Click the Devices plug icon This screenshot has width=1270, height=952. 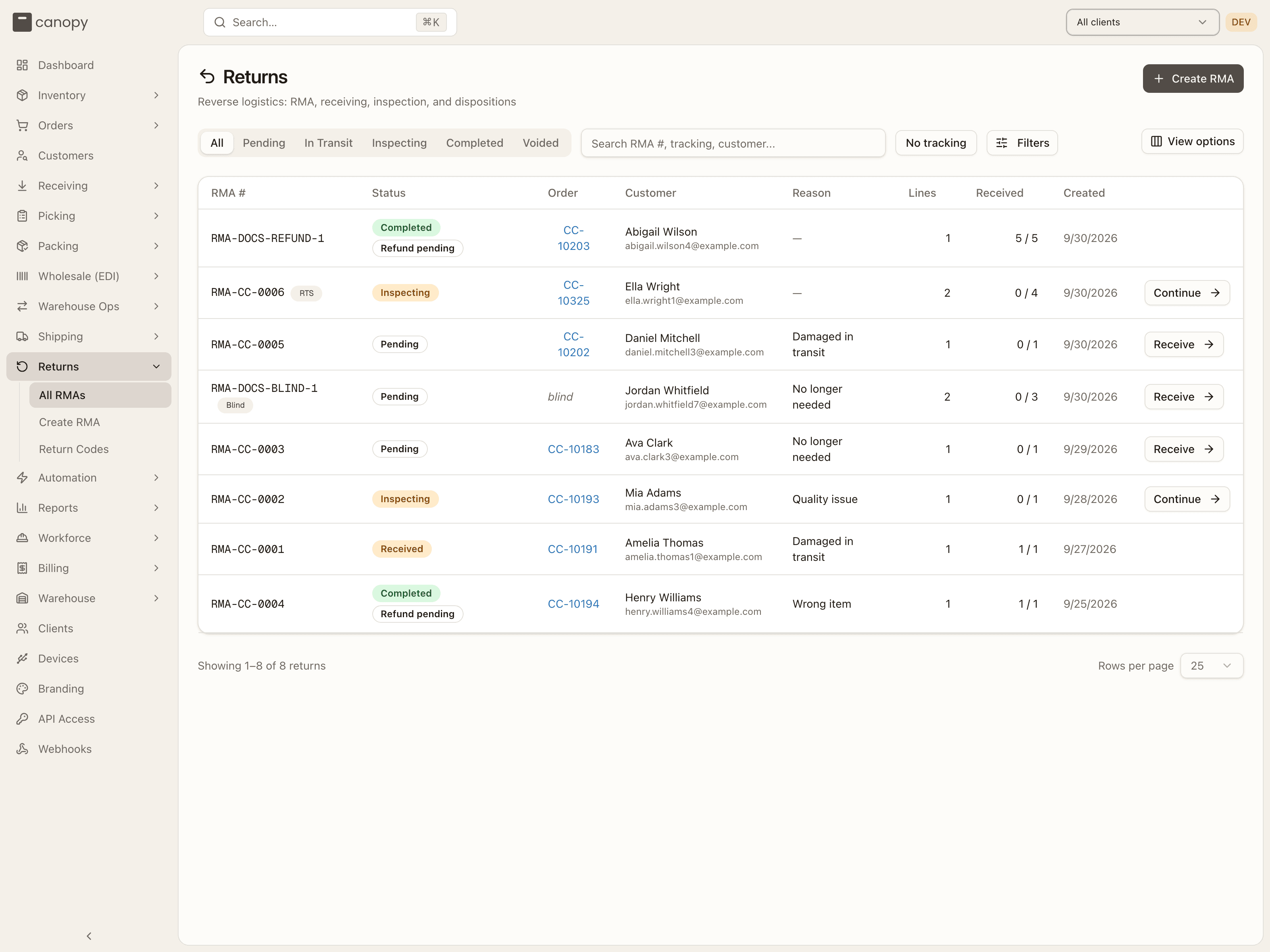[x=22, y=659]
